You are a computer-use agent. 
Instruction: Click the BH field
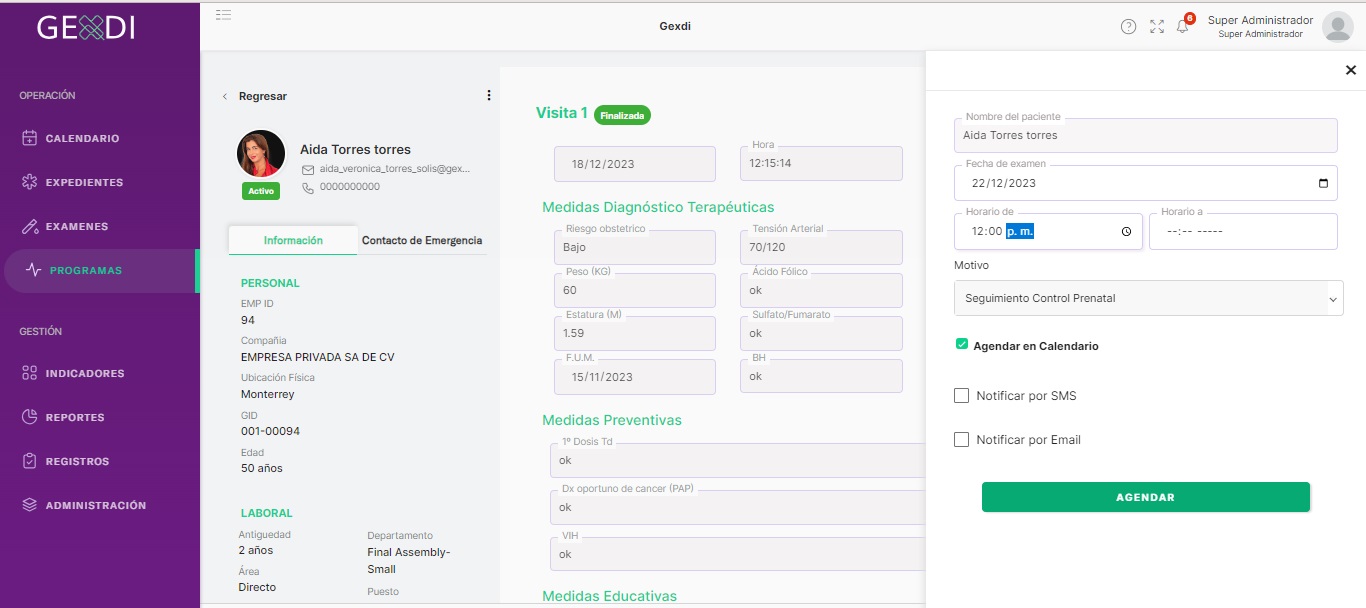(x=821, y=377)
